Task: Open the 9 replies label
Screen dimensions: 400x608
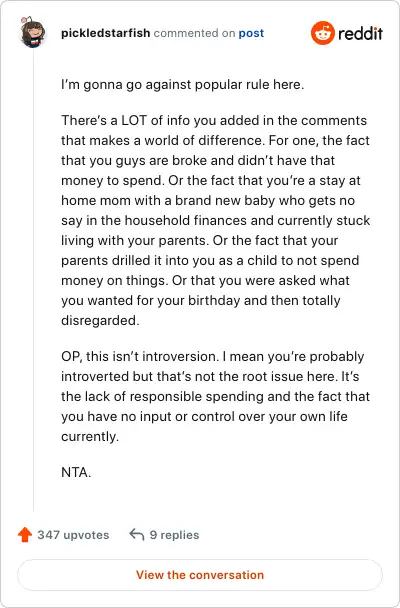Action: (174, 535)
